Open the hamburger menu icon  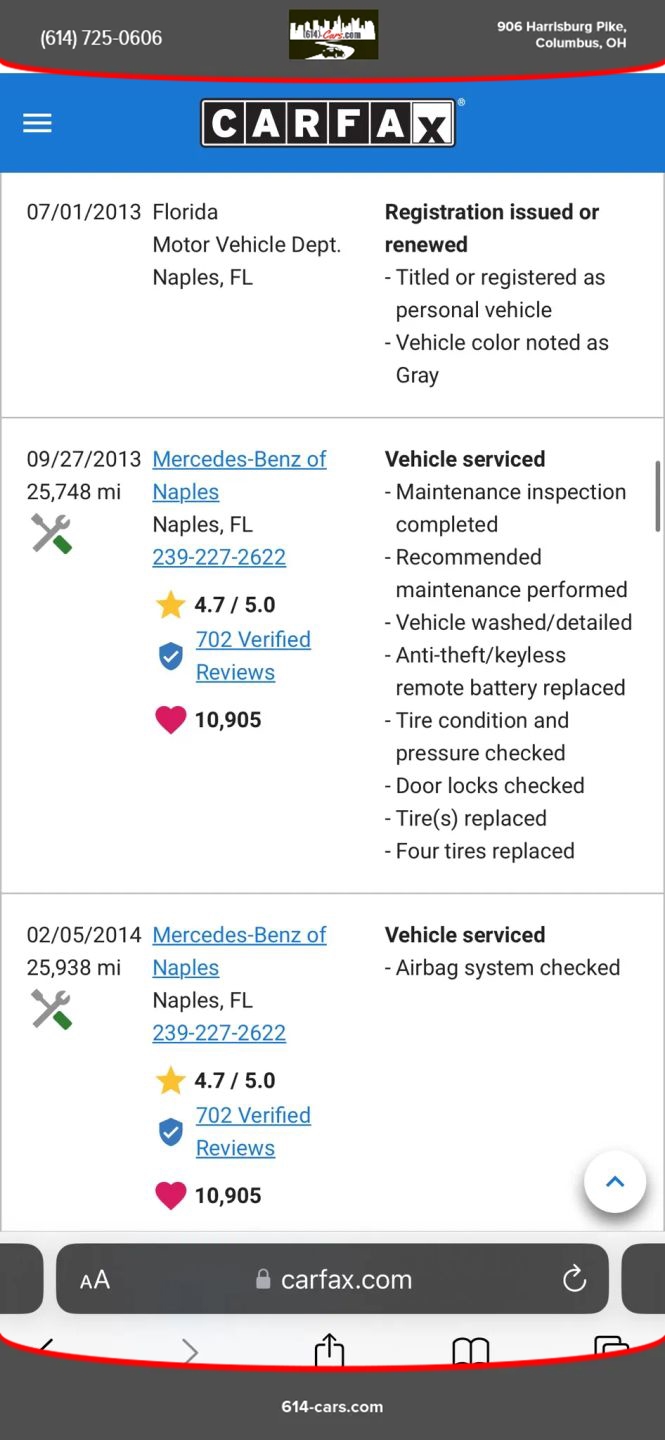37,123
